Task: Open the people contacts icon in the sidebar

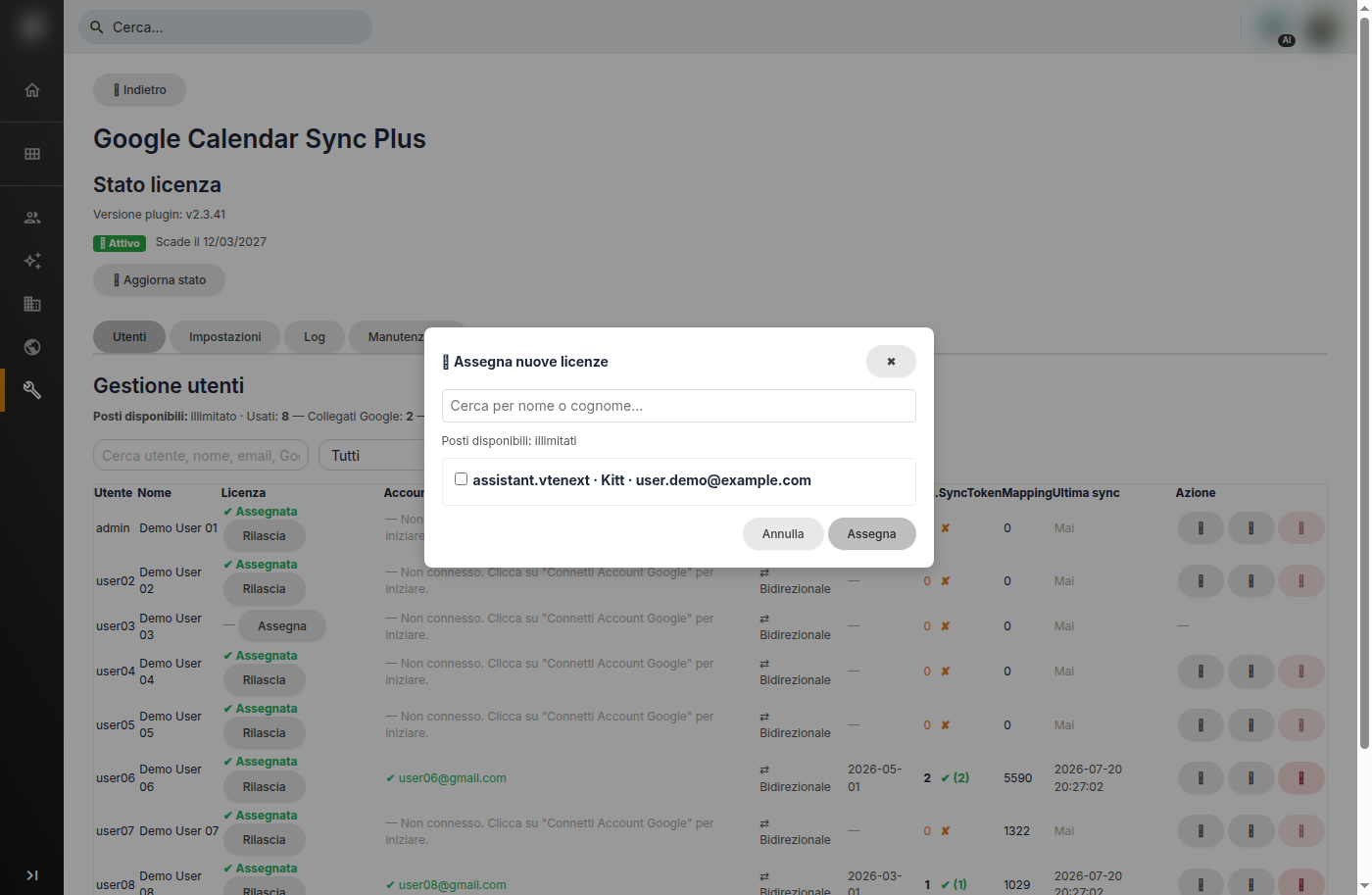Action: 32,218
